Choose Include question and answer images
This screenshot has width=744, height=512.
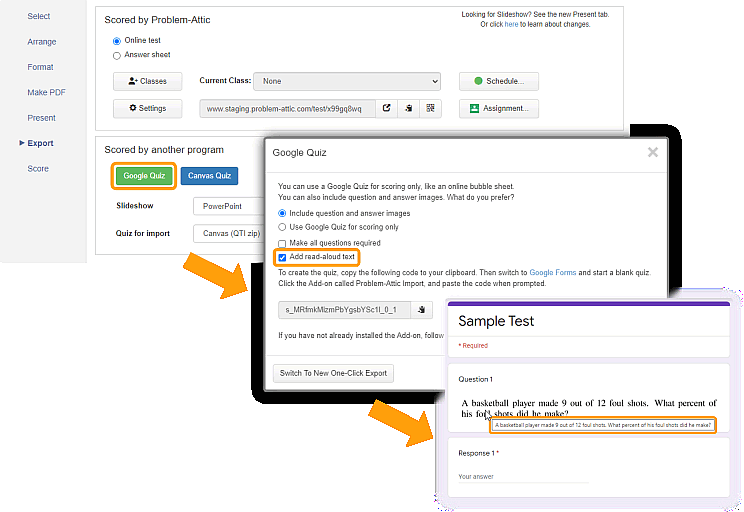pos(282,214)
